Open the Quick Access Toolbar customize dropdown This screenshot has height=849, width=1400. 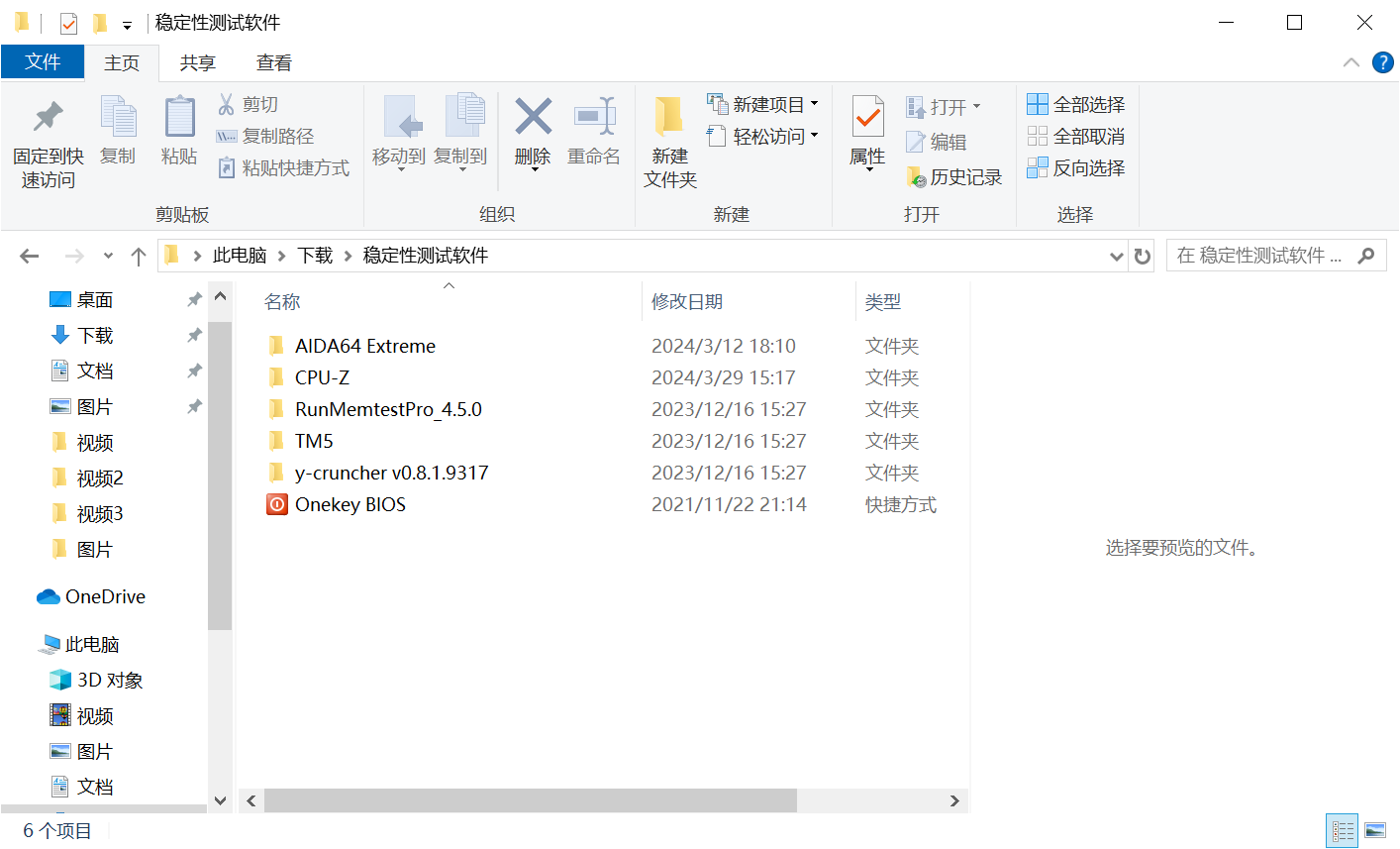[127, 25]
